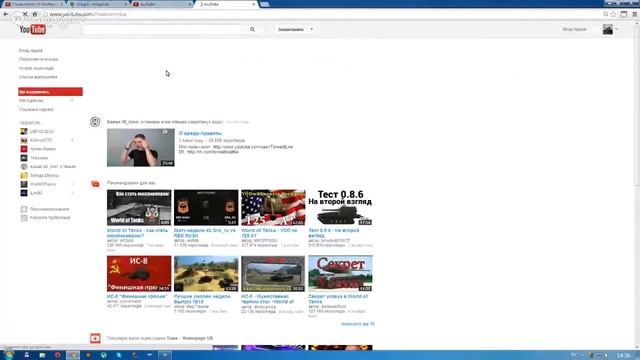Image resolution: width=640 pixels, height=360 pixels.
Task: Click the Канал 40_tonn avatar in the subscriptions sidebar
Action: click(24, 167)
